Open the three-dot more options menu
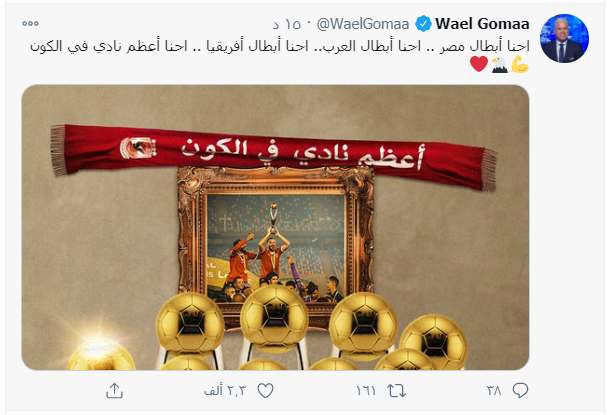The width and height of the screenshot is (607, 415). (30, 24)
